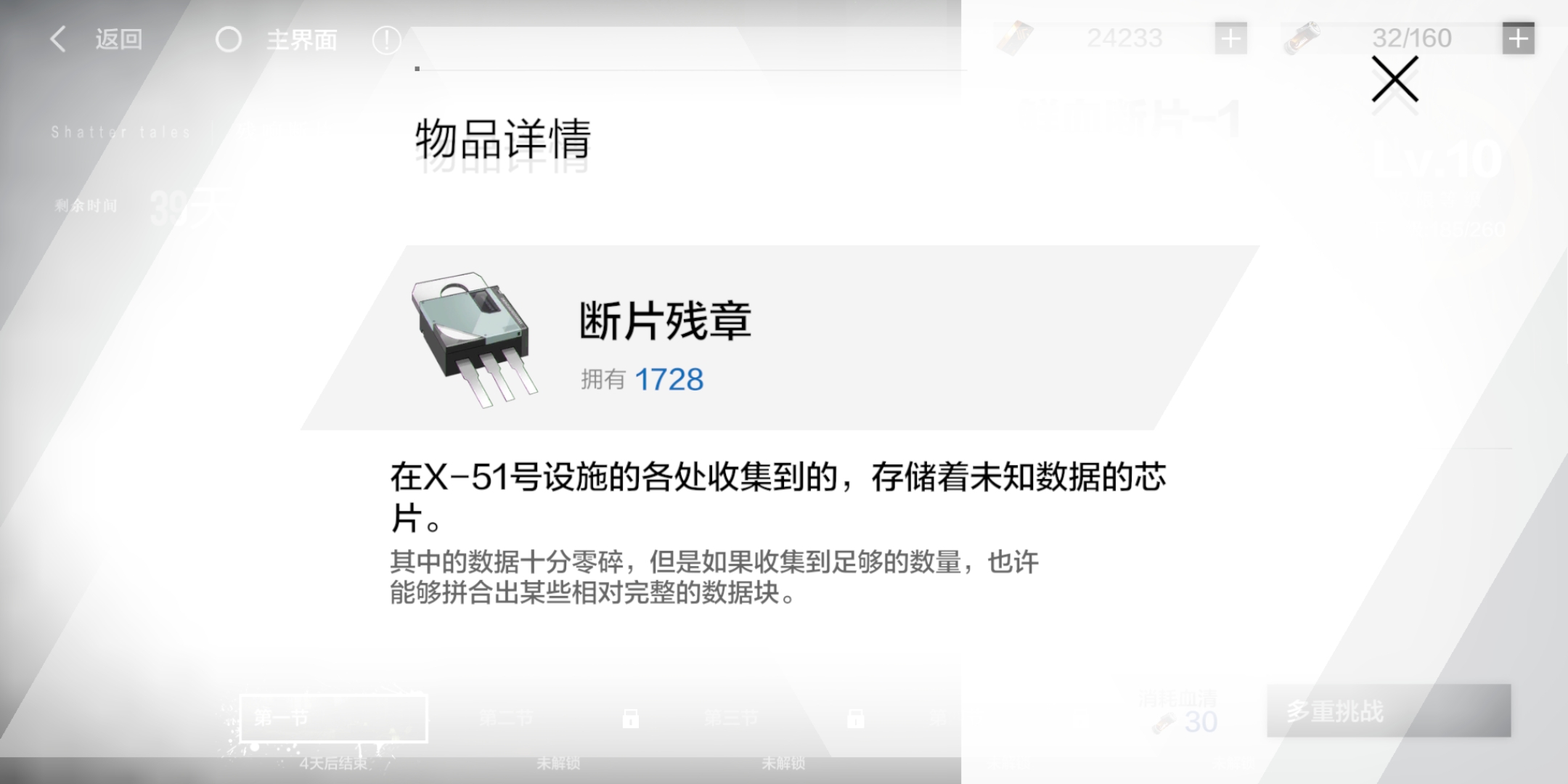Click the 主界面 text label
Image resolution: width=1568 pixels, height=784 pixels.
coord(302,39)
